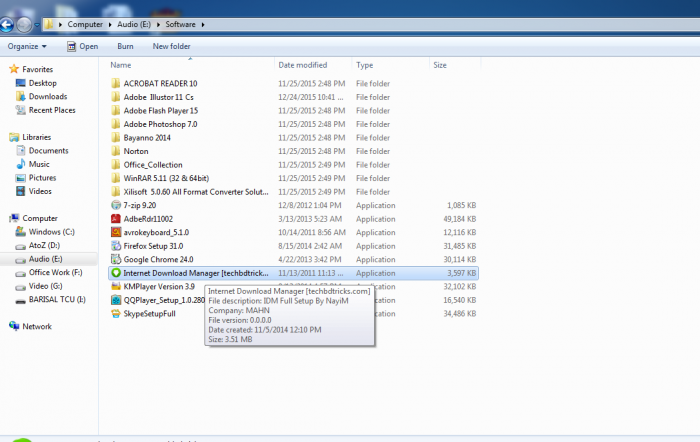Sort files by Name column header
This screenshot has height=442, width=700.
(121, 65)
